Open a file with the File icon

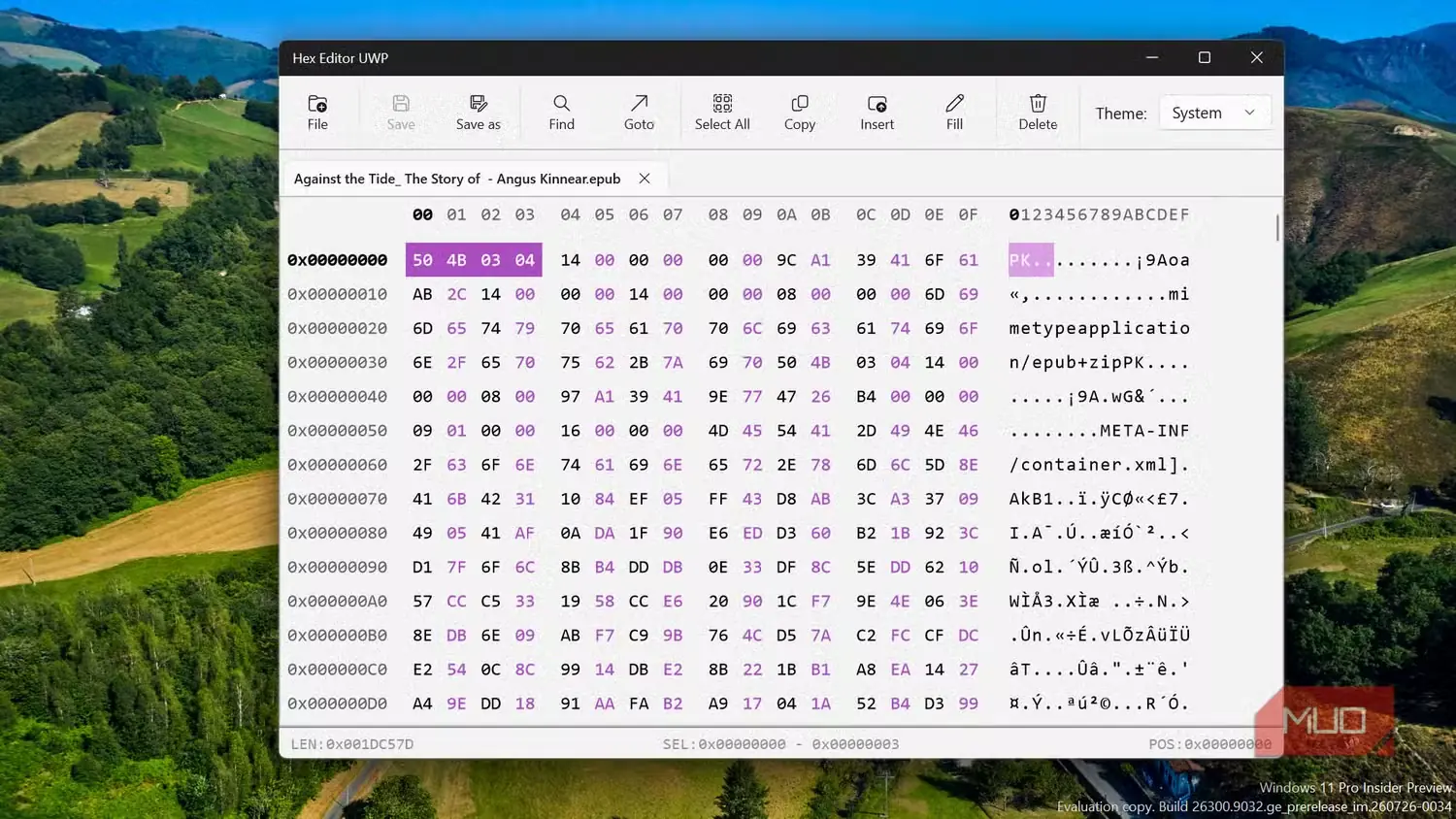point(317,113)
